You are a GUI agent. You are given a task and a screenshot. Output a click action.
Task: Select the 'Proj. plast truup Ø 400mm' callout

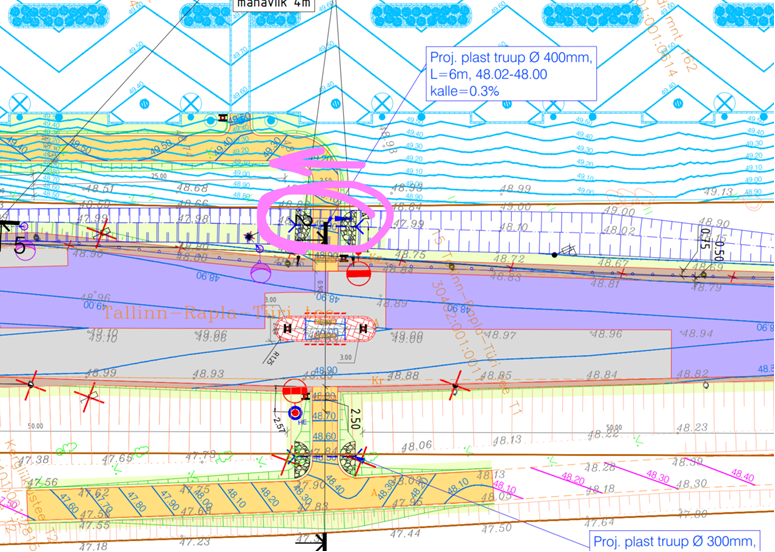[x=511, y=73]
